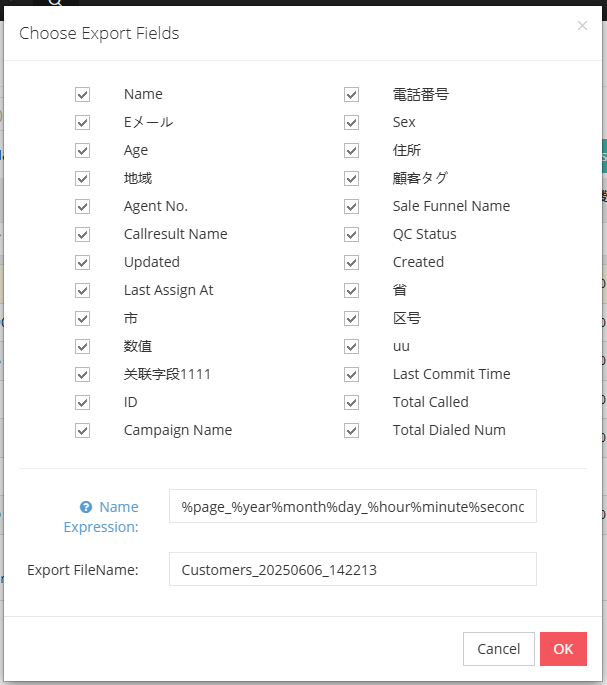This screenshot has height=685, width=607.
Task: Click the QC Status label
Action: click(x=424, y=234)
